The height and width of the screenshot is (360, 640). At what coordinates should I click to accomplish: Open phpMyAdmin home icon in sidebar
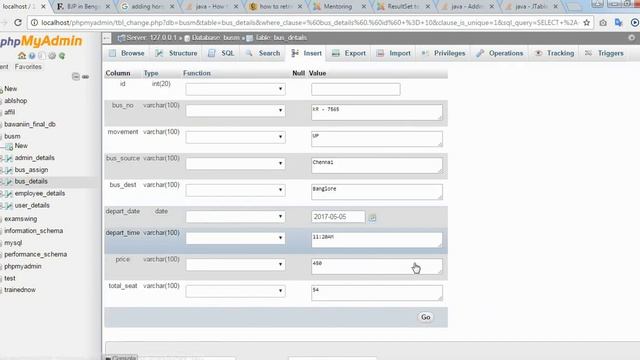click(x=22, y=56)
